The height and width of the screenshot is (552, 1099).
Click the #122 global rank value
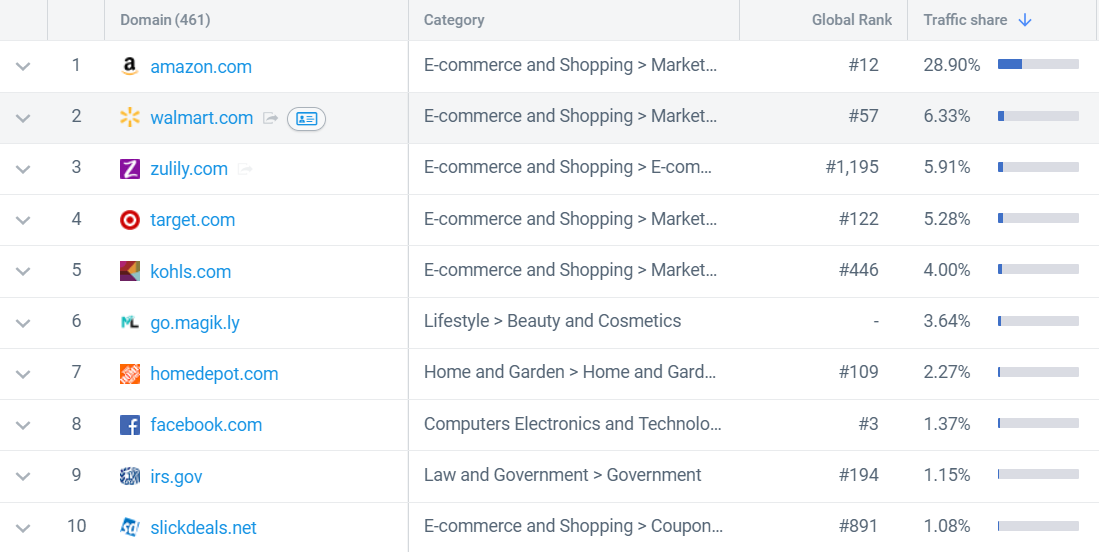click(x=859, y=219)
